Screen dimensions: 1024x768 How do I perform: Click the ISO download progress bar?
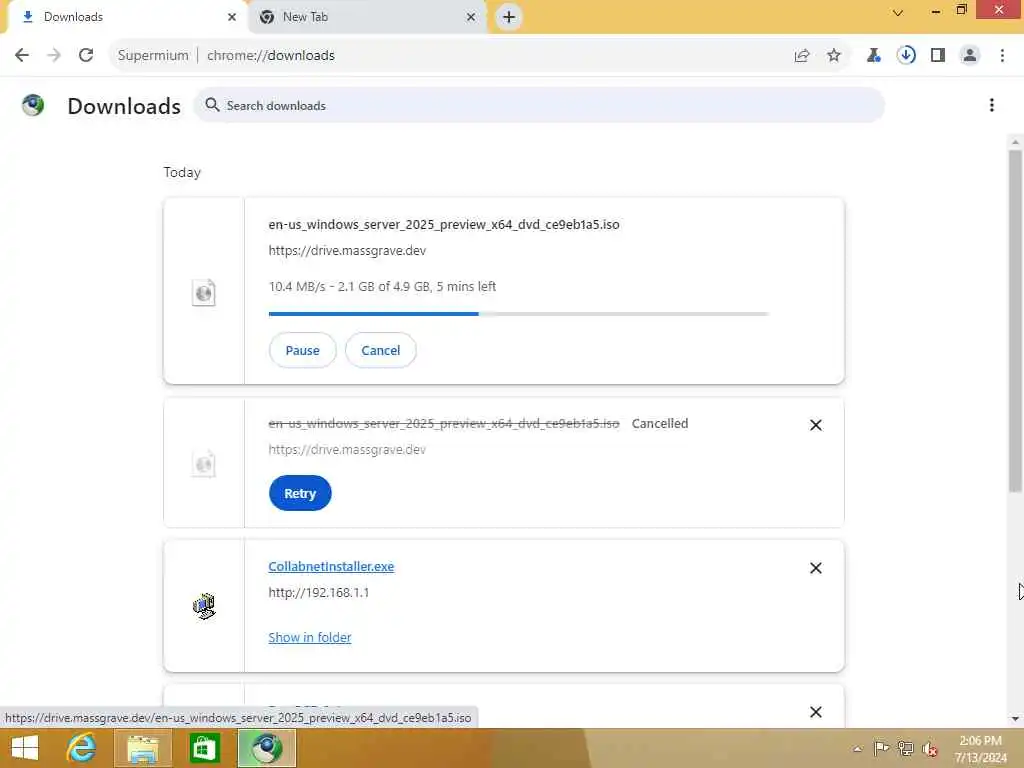pyautogui.click(x=519, y=314)
